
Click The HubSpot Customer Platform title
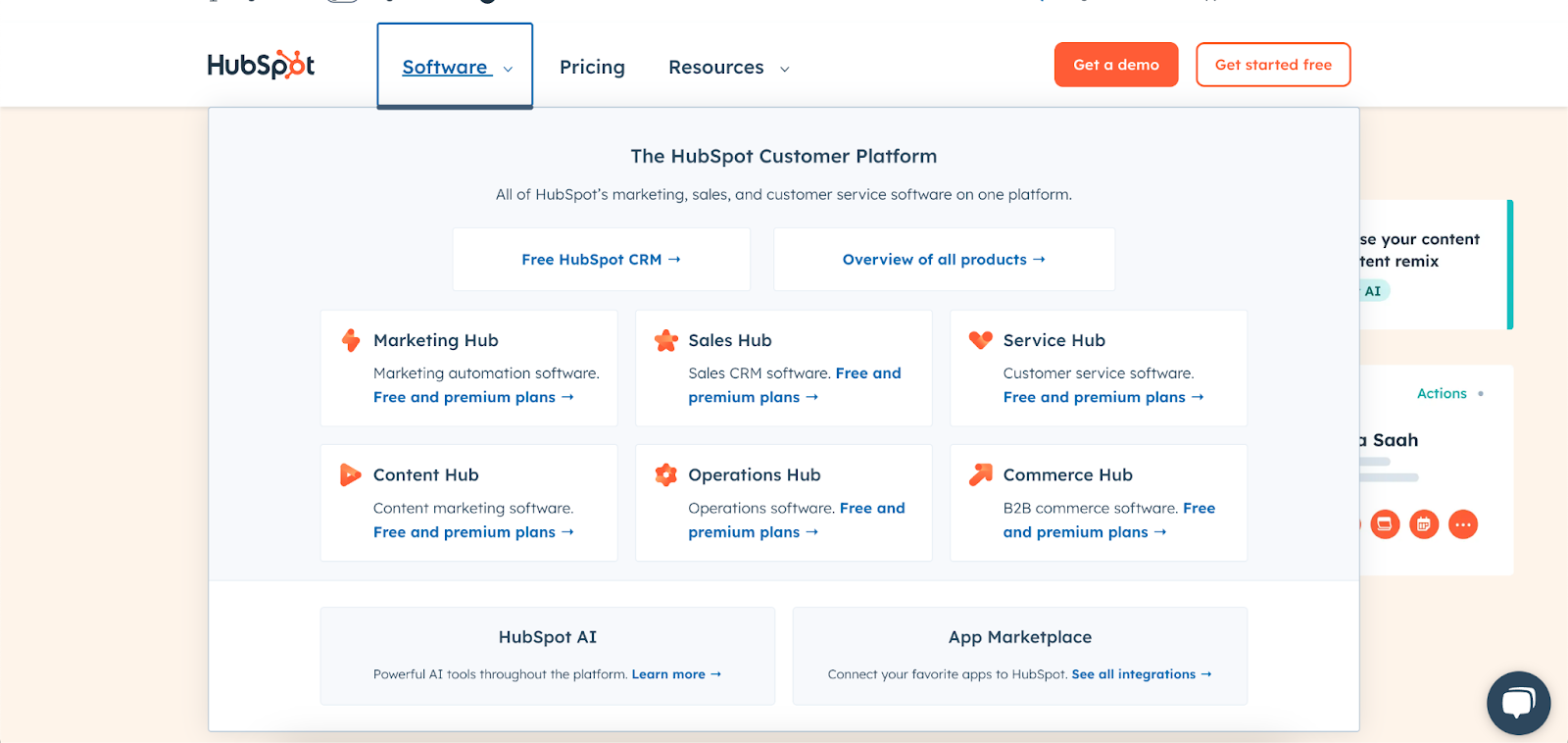[x=784, y=156]
